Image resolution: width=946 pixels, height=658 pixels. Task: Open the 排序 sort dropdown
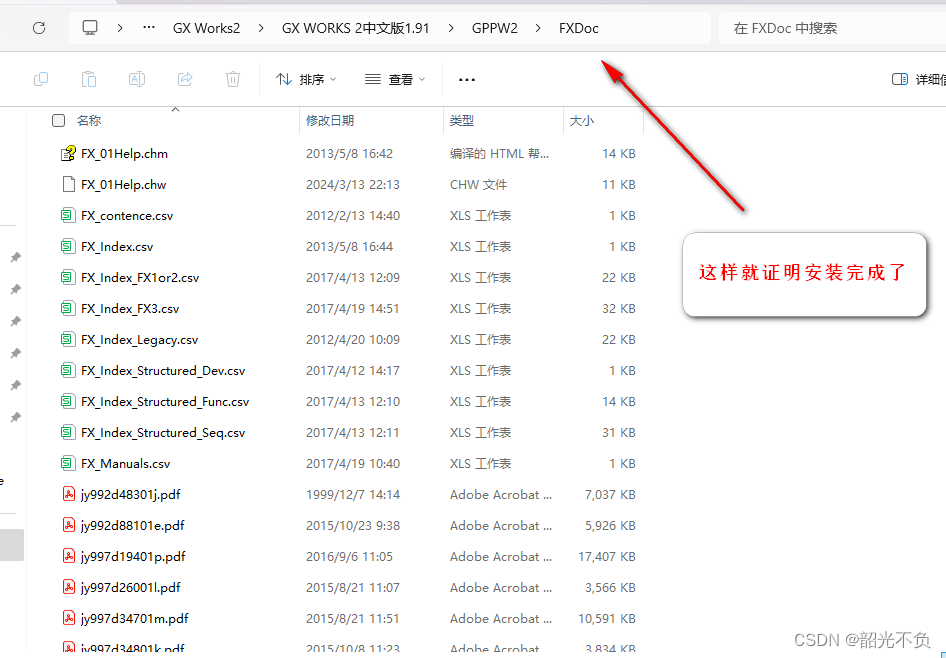(306, 79)
